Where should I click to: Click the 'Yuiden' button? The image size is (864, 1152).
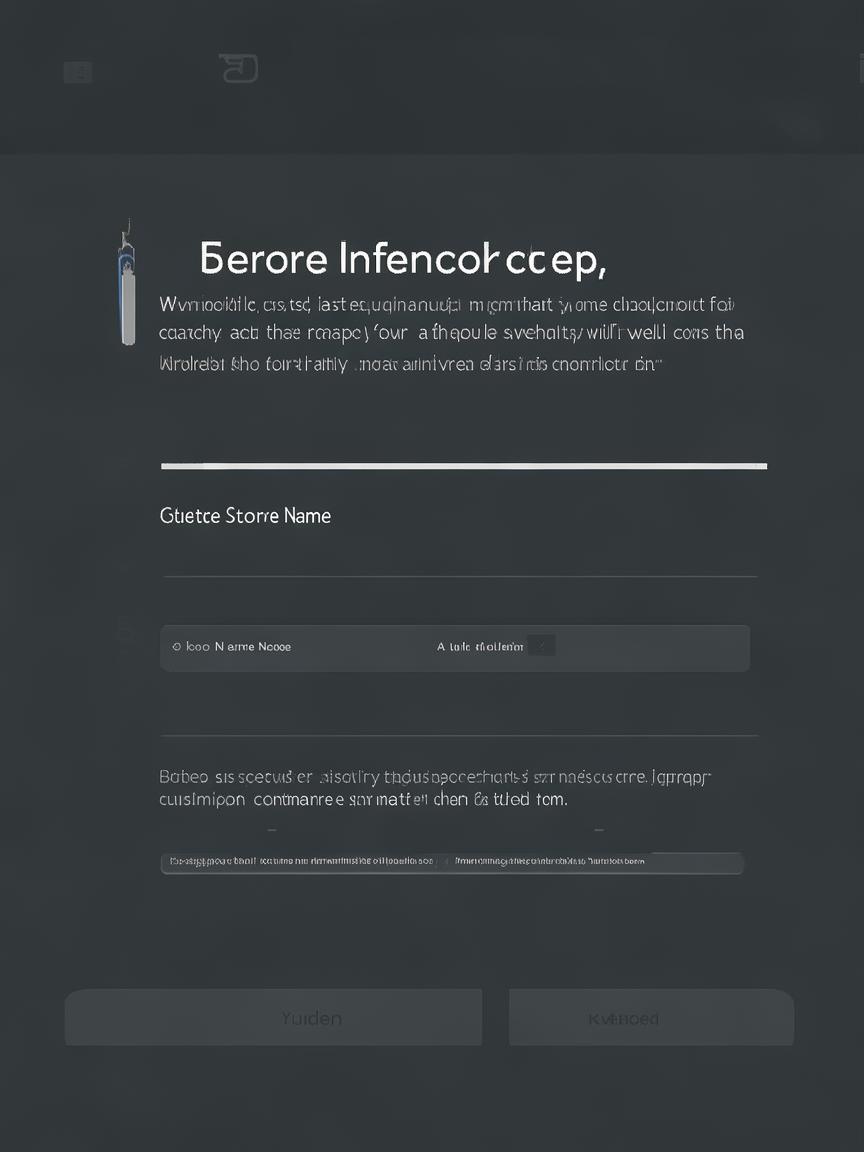coord(273,1017)
